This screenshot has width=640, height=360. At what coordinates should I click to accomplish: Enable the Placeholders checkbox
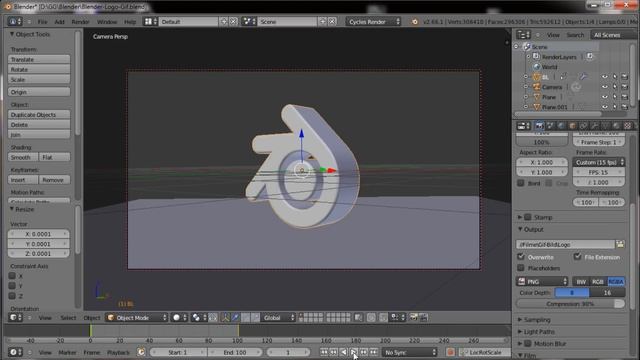pos(521,268)
